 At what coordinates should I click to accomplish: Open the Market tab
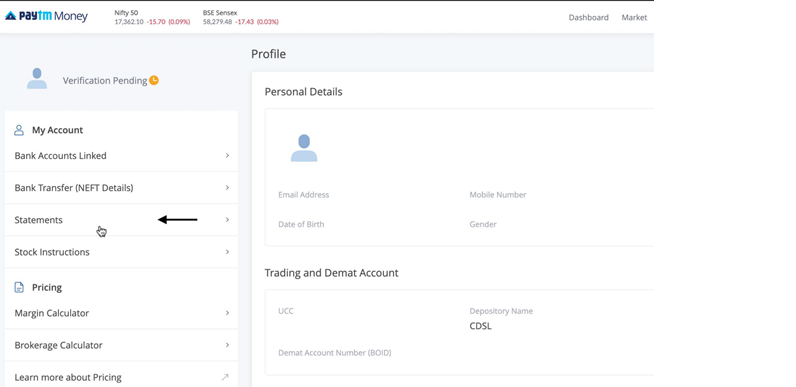tap(634, 17)
